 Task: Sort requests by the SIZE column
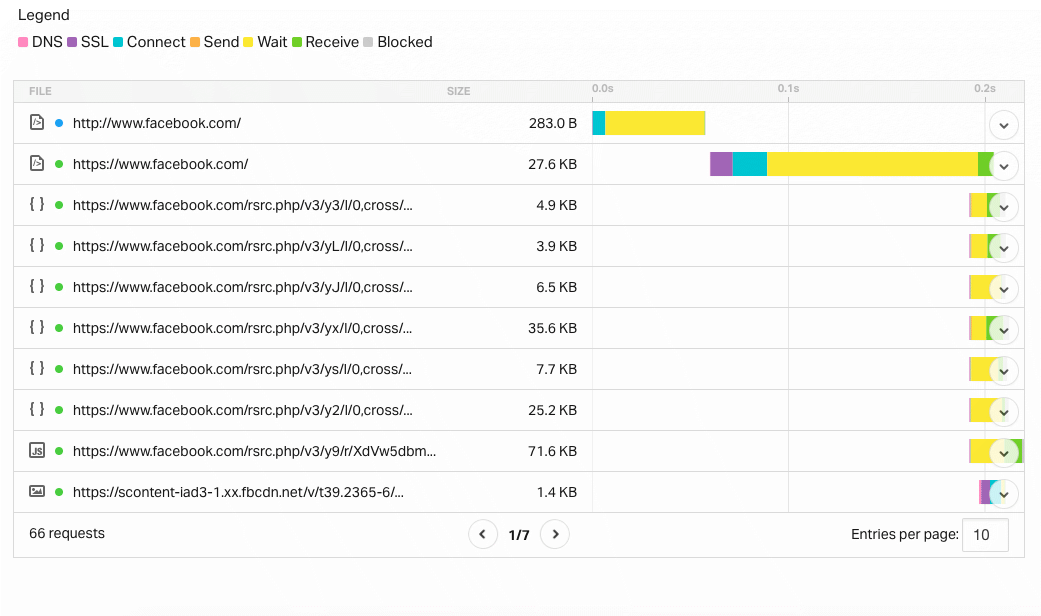point(458,90)
